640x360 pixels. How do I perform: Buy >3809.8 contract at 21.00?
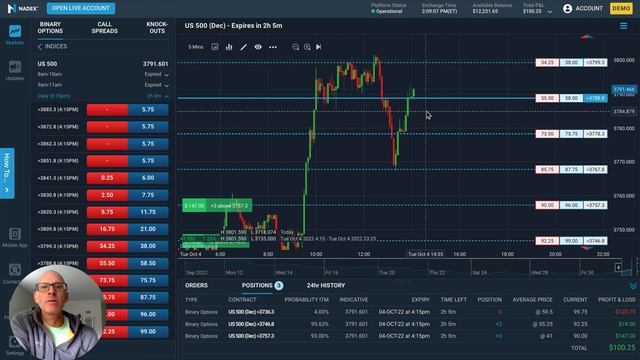click(148, 229)
